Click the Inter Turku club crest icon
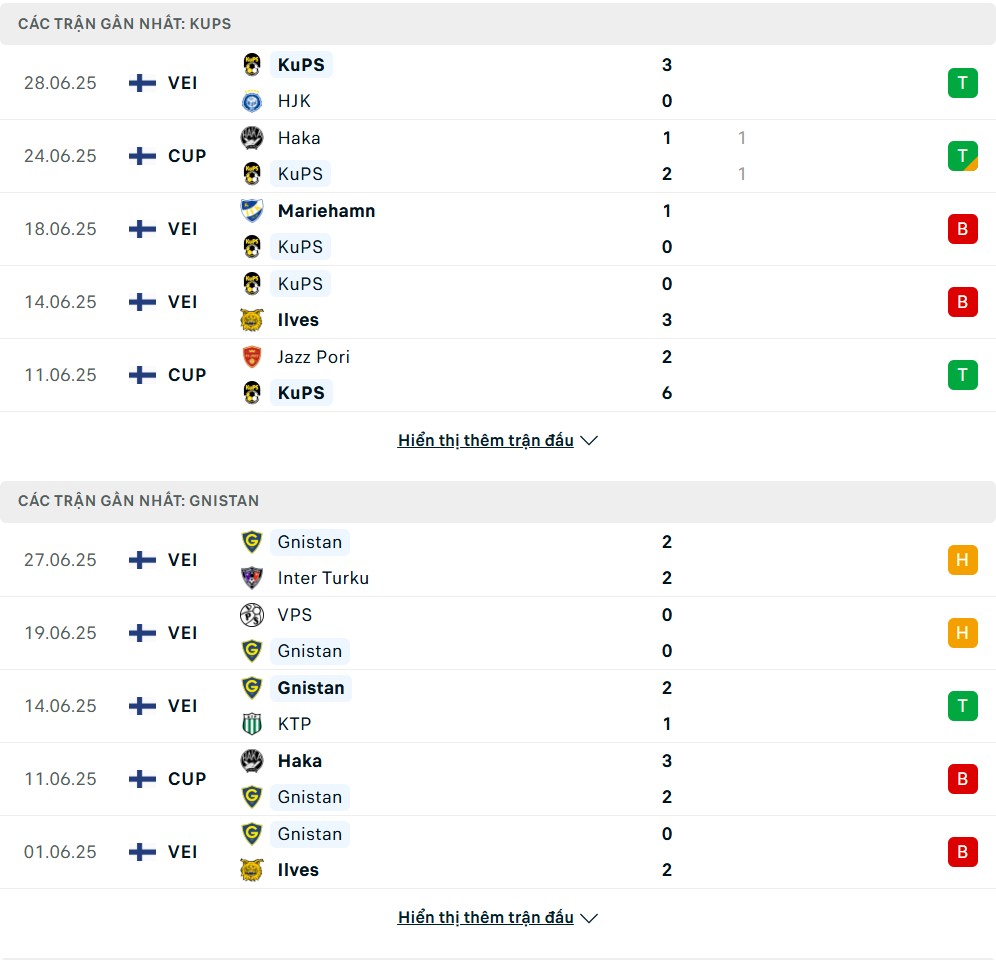Image resolution: width=996 pixels, height=960 pixels. click(x=252, y=578)
